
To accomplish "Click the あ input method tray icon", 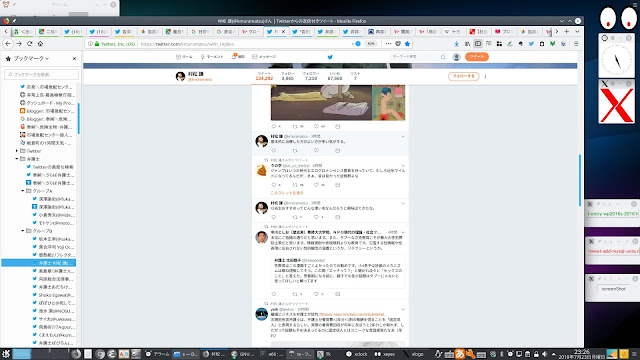I will point(460,354).
